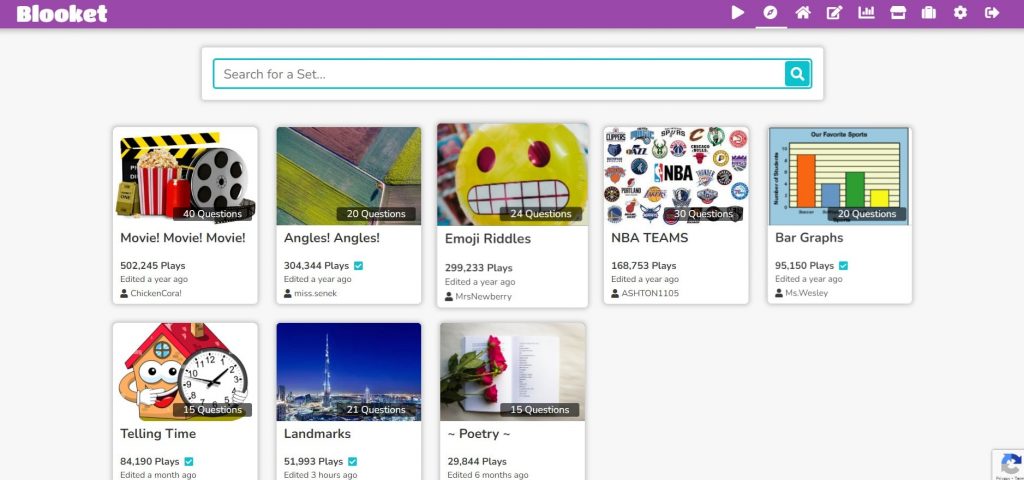Image resolution: width=1024 pixels, height=480 pixels.
Task: Click the Logout icon
Action: (992, 12)
